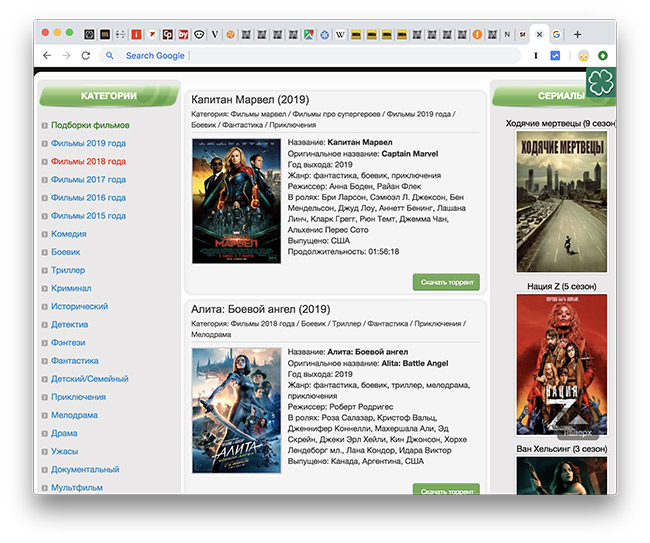Switch to the Wikipedia tab

click(340, 34)
